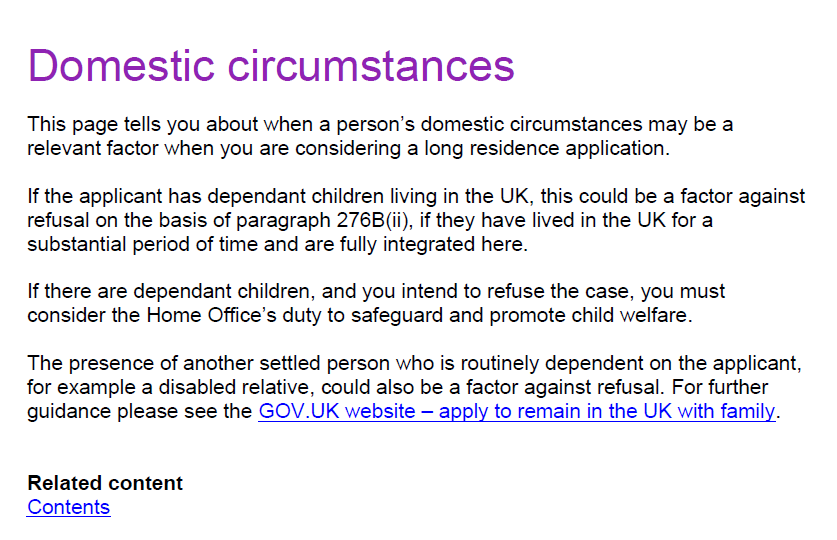Viewport: 837px width, 540px height.
Task: Click the Related content heading
Action: point(105,483)
